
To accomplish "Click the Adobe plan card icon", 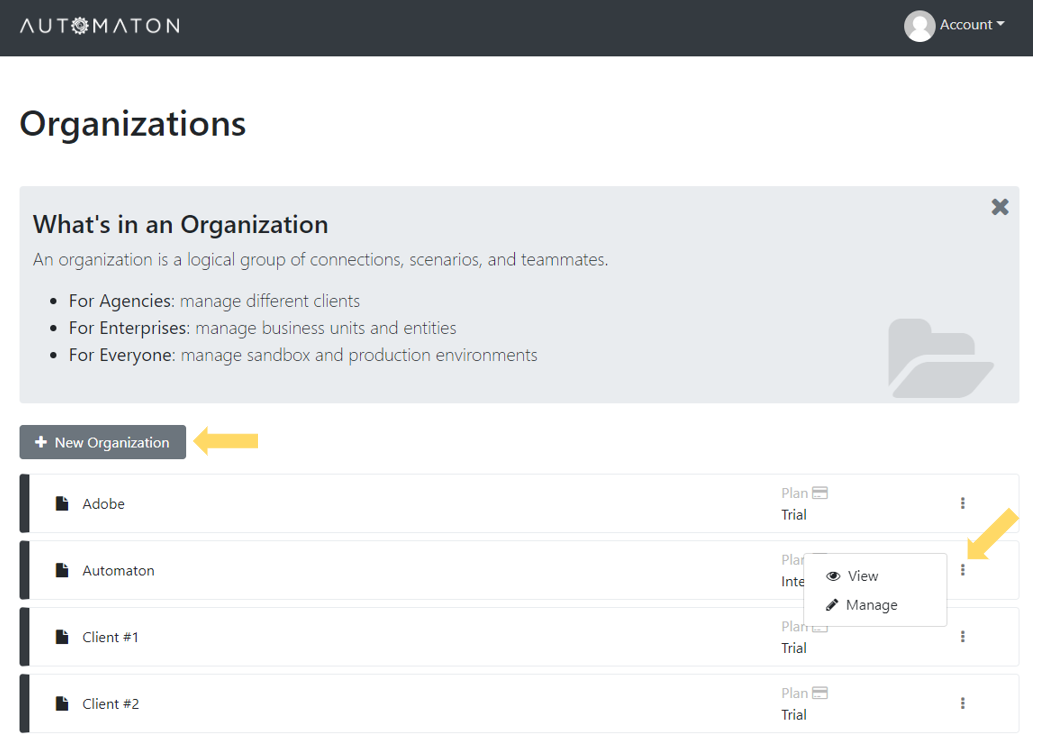I will [820, 493].
